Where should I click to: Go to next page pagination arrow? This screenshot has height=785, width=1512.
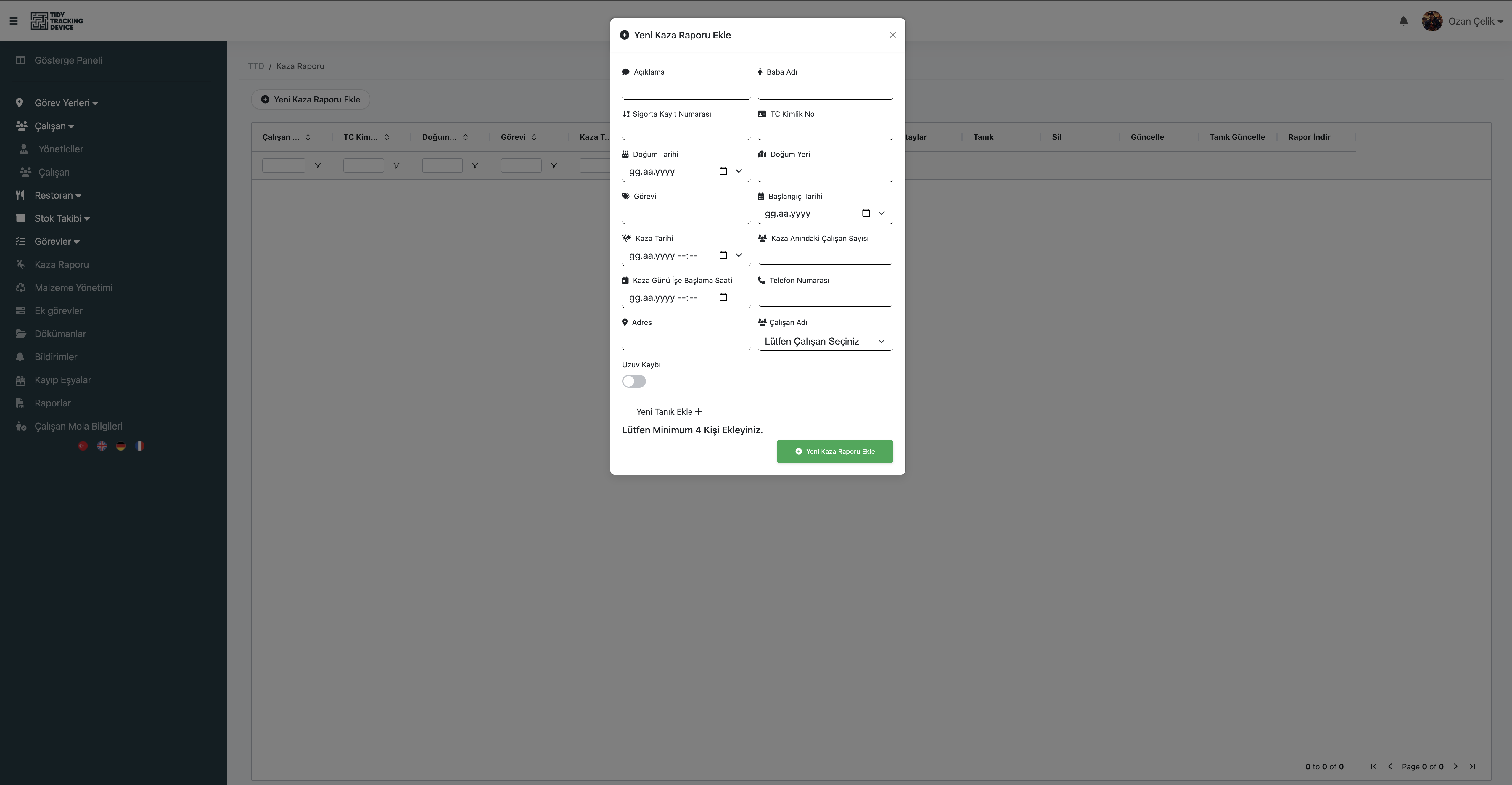(x=1456, y=766)
